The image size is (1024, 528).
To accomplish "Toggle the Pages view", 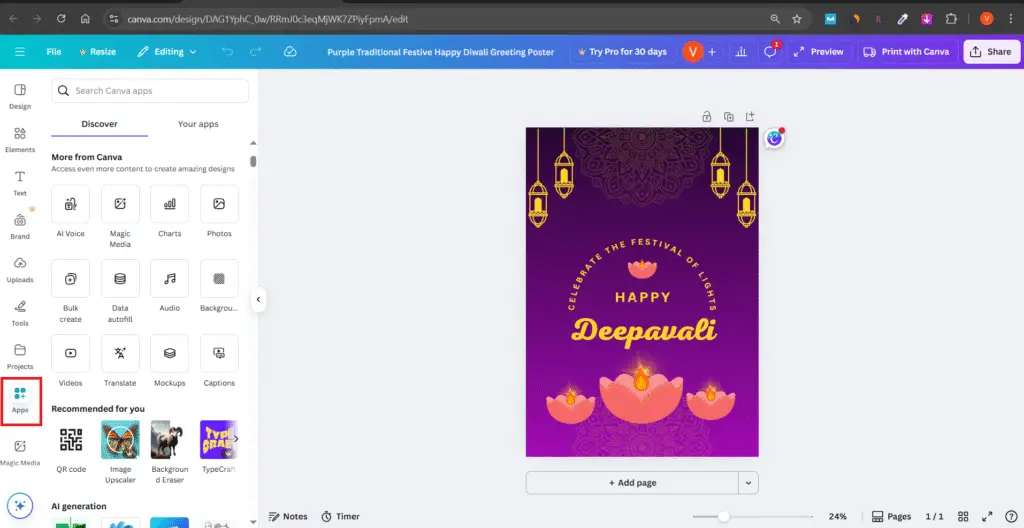I will click(x=891, y=516).
